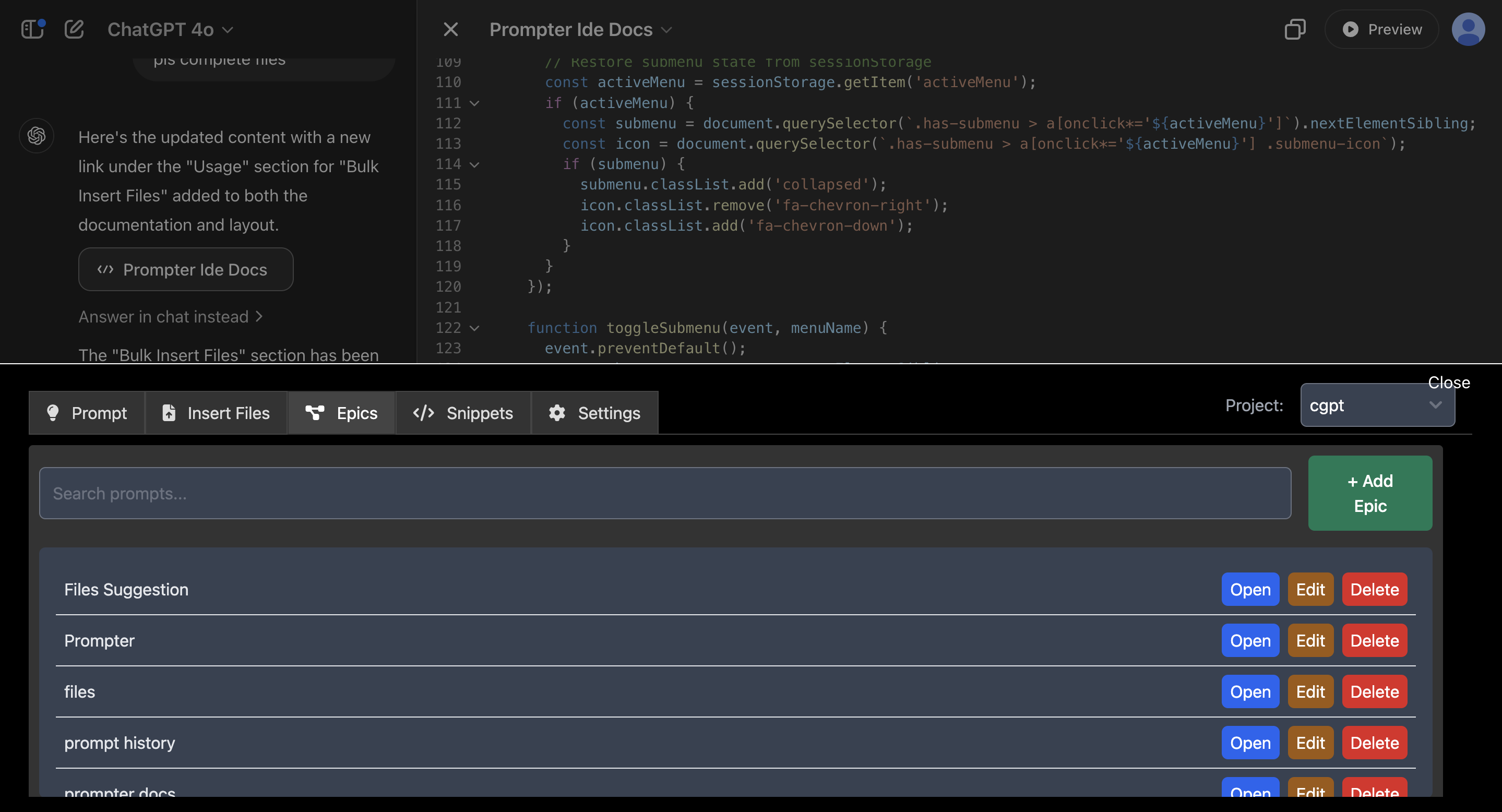Close the Prompter Ide Docs canvas
The height and width of the screenshot is (812, 1502).
450,29
